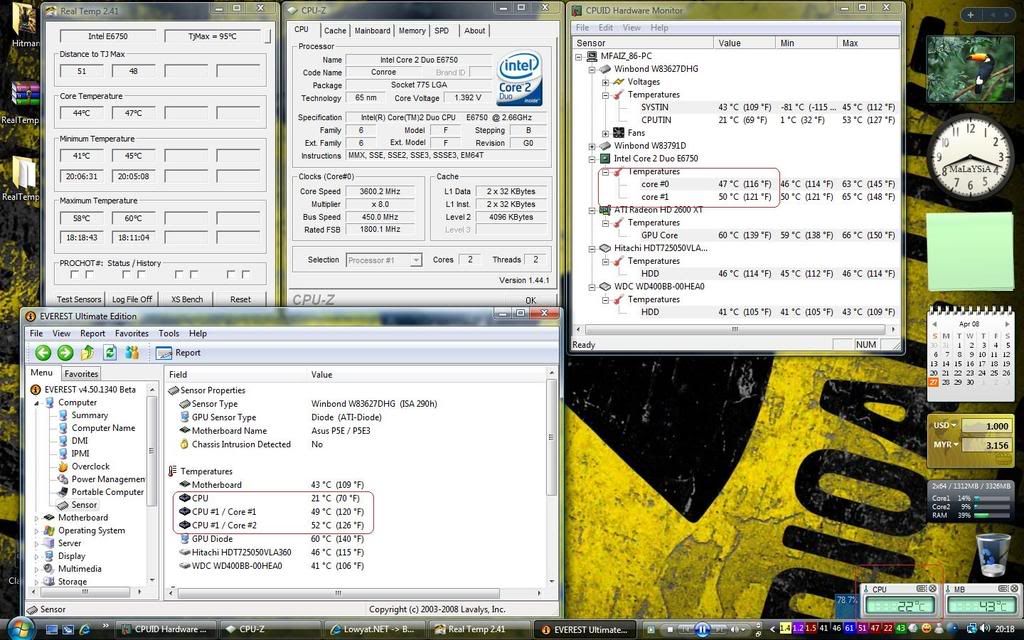Viewport: 1024px width, 640px height.
Task: Select the Overclock item in EVEREST tree
Action: [x=90, y=466]
